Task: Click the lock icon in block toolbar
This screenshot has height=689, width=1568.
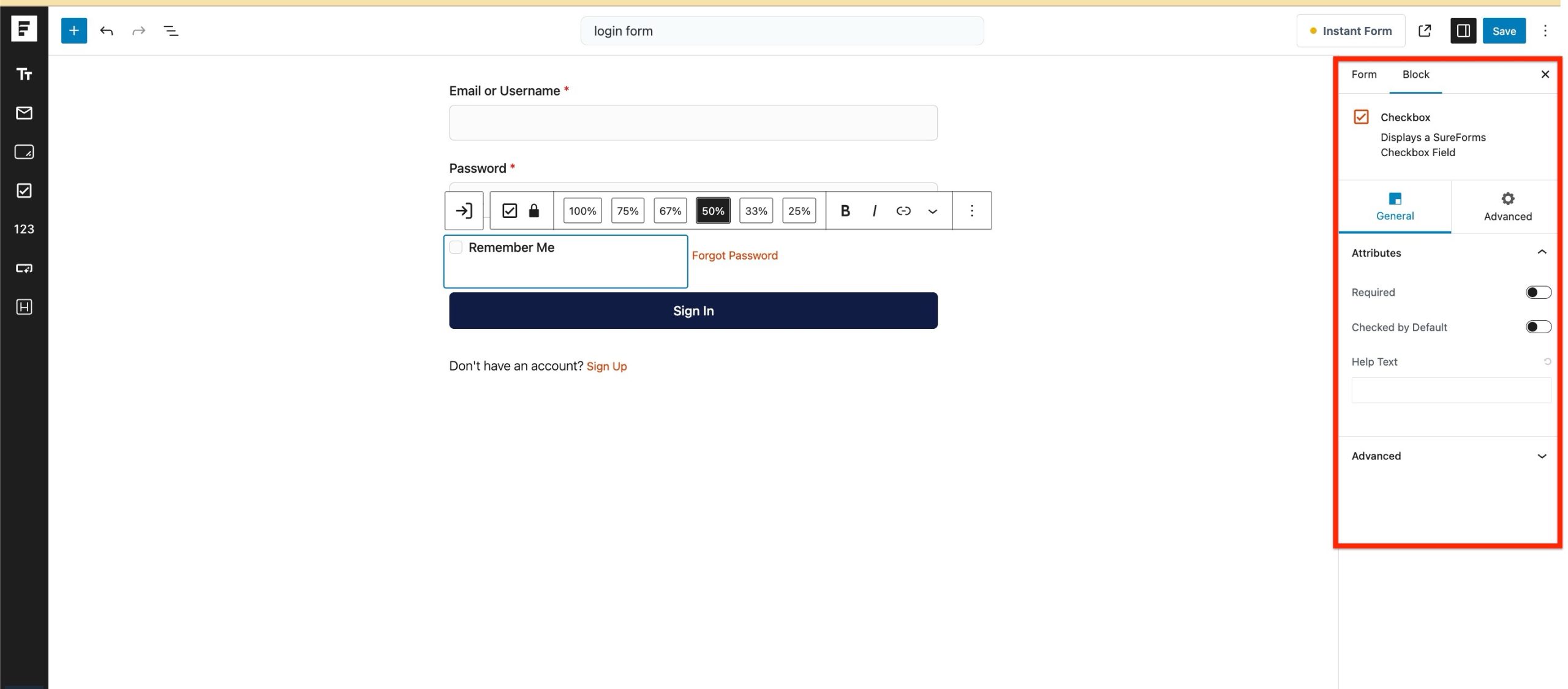Action: (x=534, y=211)
